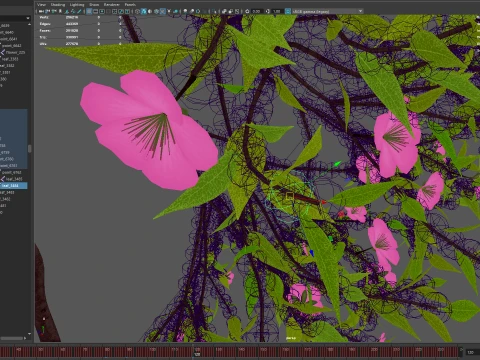This screenshot has height=360, width=480.
Task: Toggle the Film Gate display
Action: pyautogui.click(x=95, y=11)
